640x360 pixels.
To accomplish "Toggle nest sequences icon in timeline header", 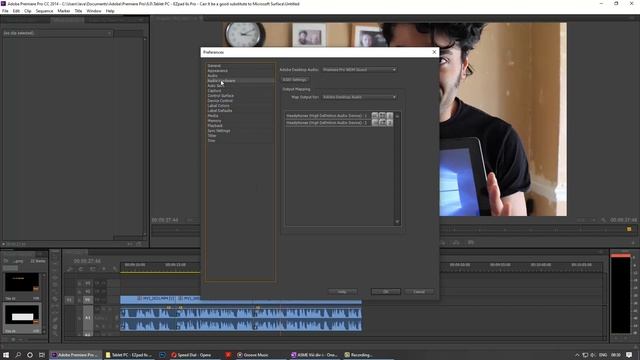I will 70,269.
